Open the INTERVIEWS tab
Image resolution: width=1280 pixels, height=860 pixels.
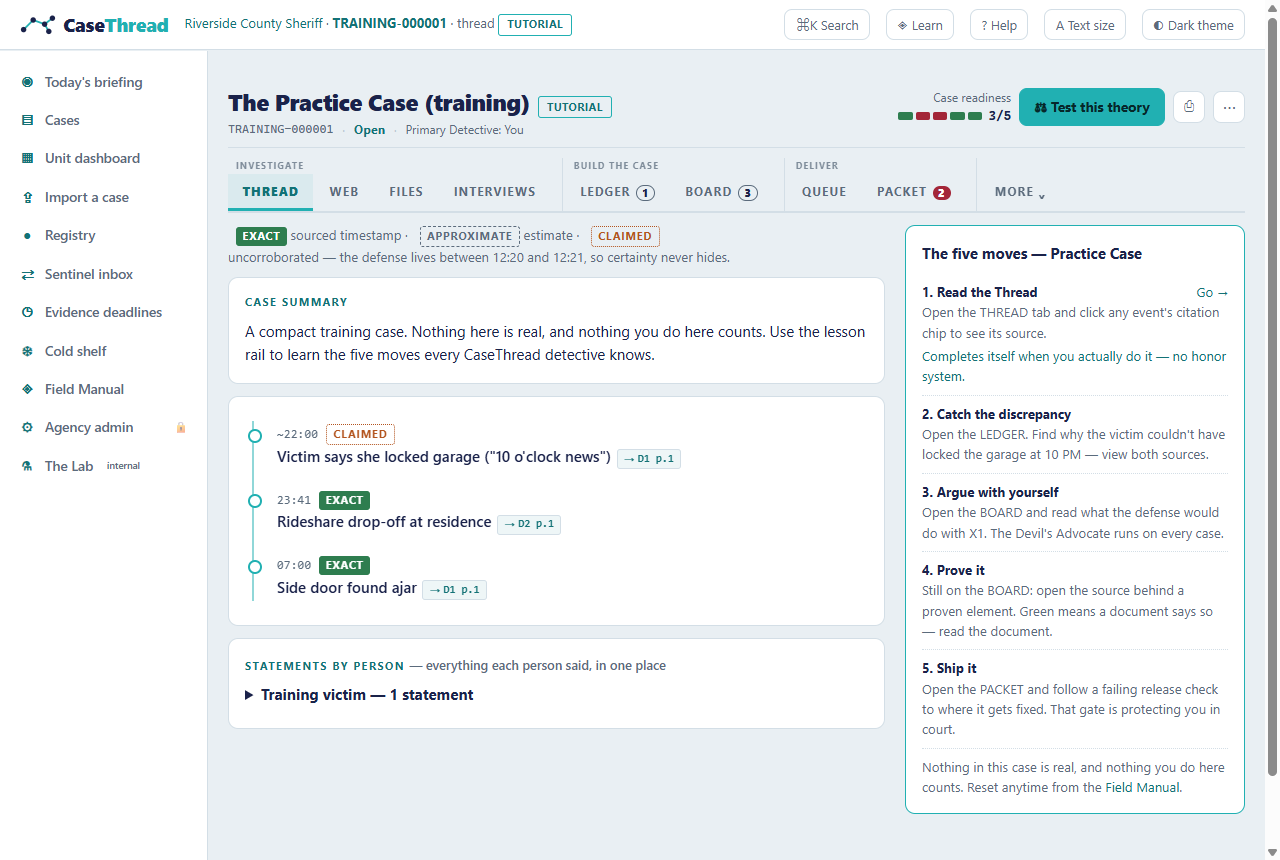[x=495, y=192]
